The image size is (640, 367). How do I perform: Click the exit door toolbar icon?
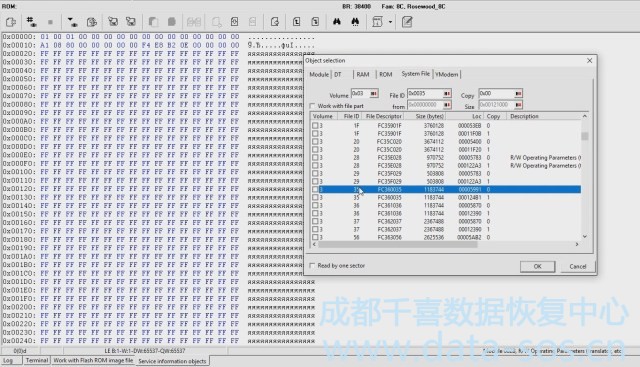point(11,22)
